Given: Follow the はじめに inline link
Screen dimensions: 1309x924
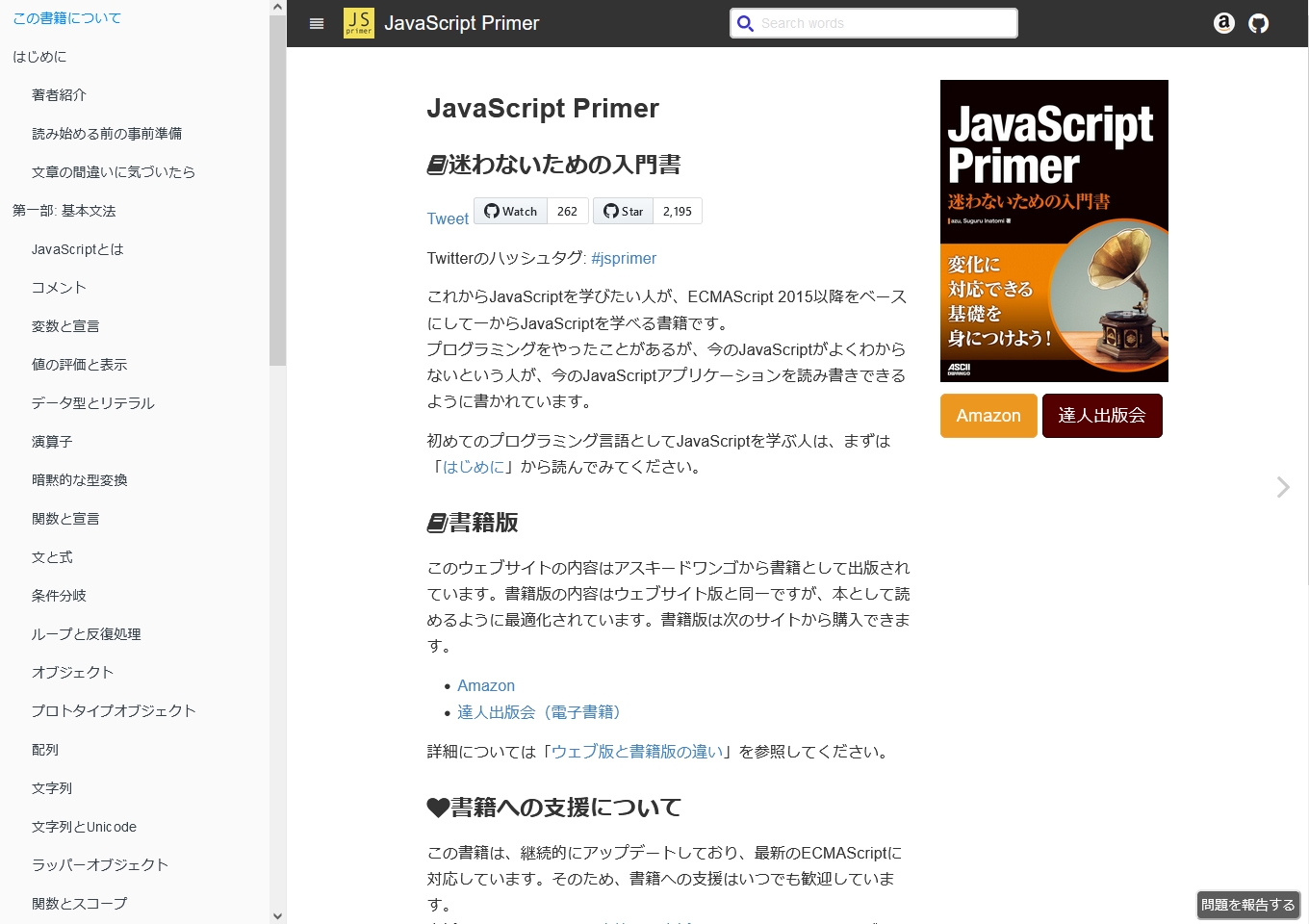Looking at the screenshot, I should pos(474,467).
